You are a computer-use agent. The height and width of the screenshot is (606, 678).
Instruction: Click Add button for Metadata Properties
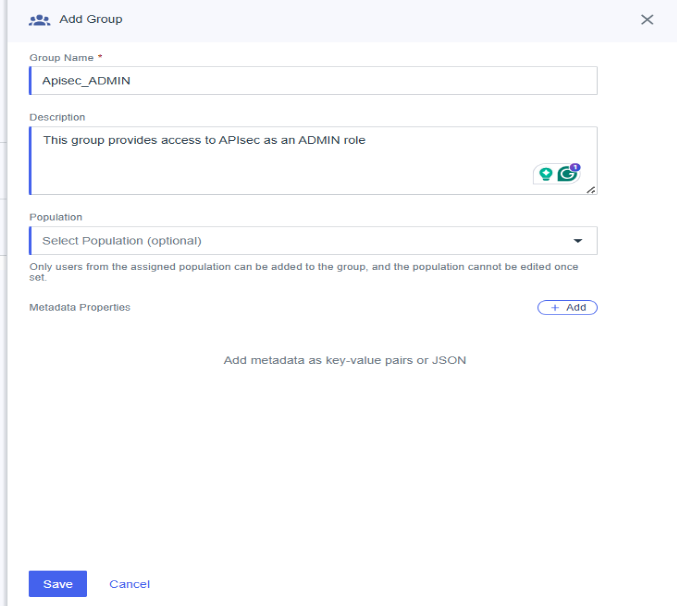click(x=567, y=307)
